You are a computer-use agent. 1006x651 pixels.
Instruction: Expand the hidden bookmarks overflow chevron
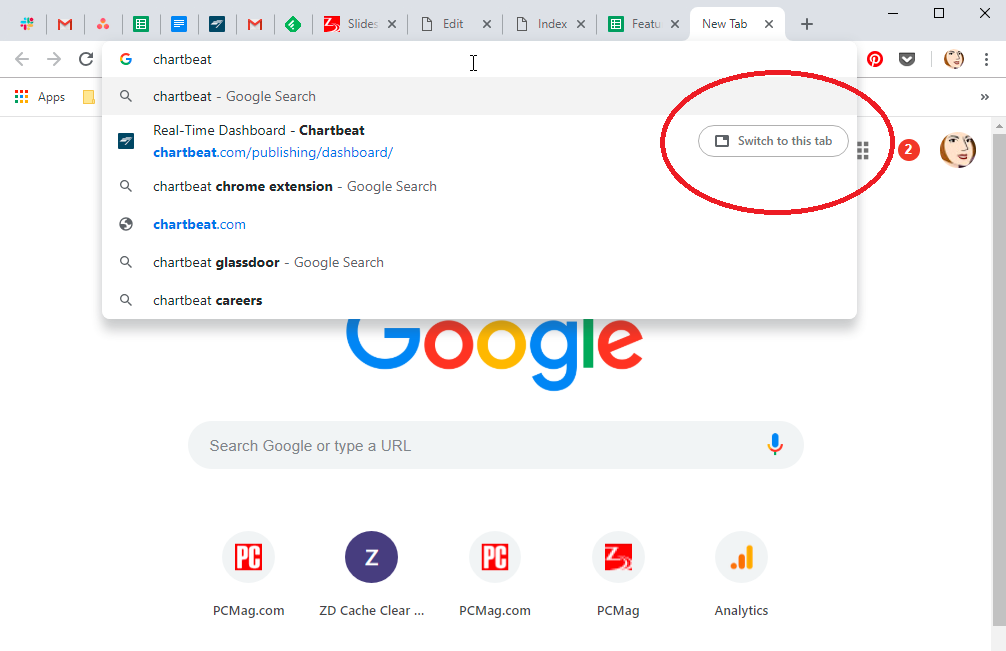pos(983,96)
